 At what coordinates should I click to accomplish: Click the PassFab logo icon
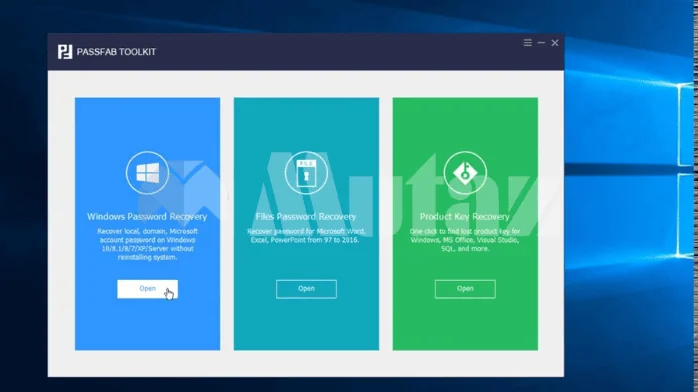click(65, 52)
